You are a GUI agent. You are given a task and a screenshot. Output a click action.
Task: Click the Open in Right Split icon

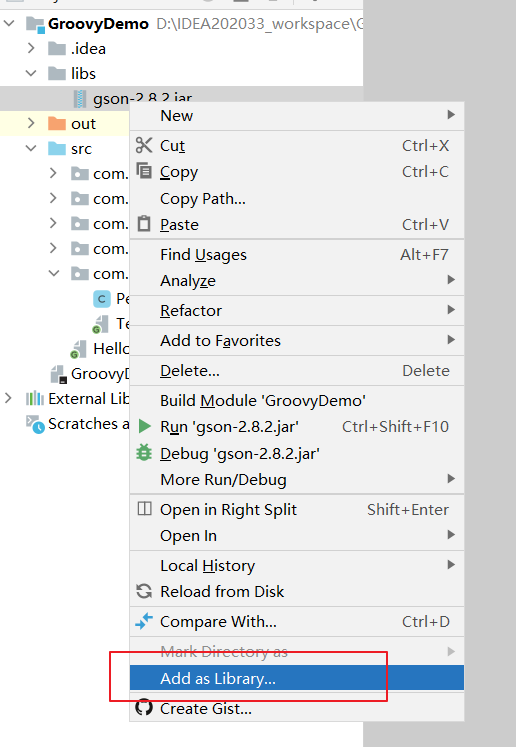coord(144,509)
